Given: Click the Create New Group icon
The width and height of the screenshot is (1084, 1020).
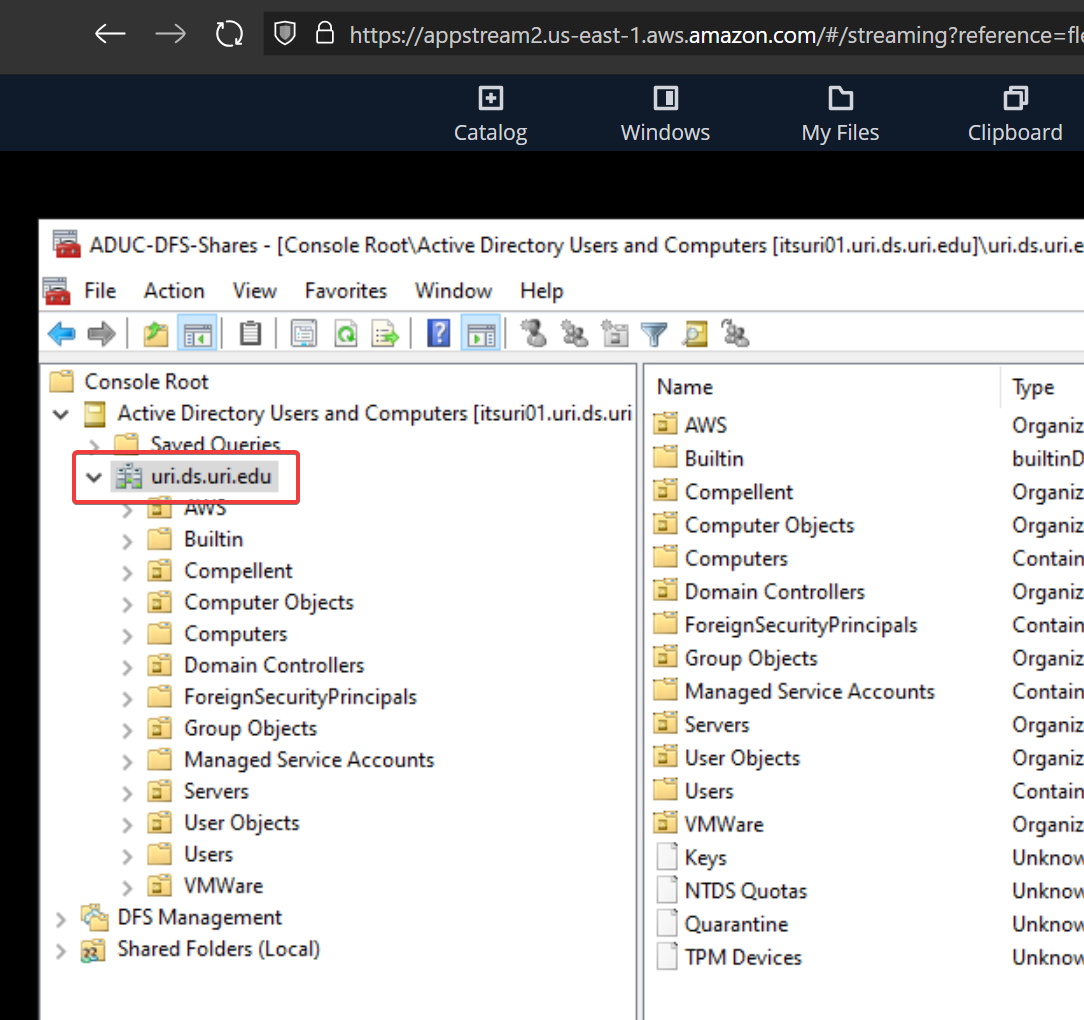Looking at the screenshot, I should coord(574,334).
